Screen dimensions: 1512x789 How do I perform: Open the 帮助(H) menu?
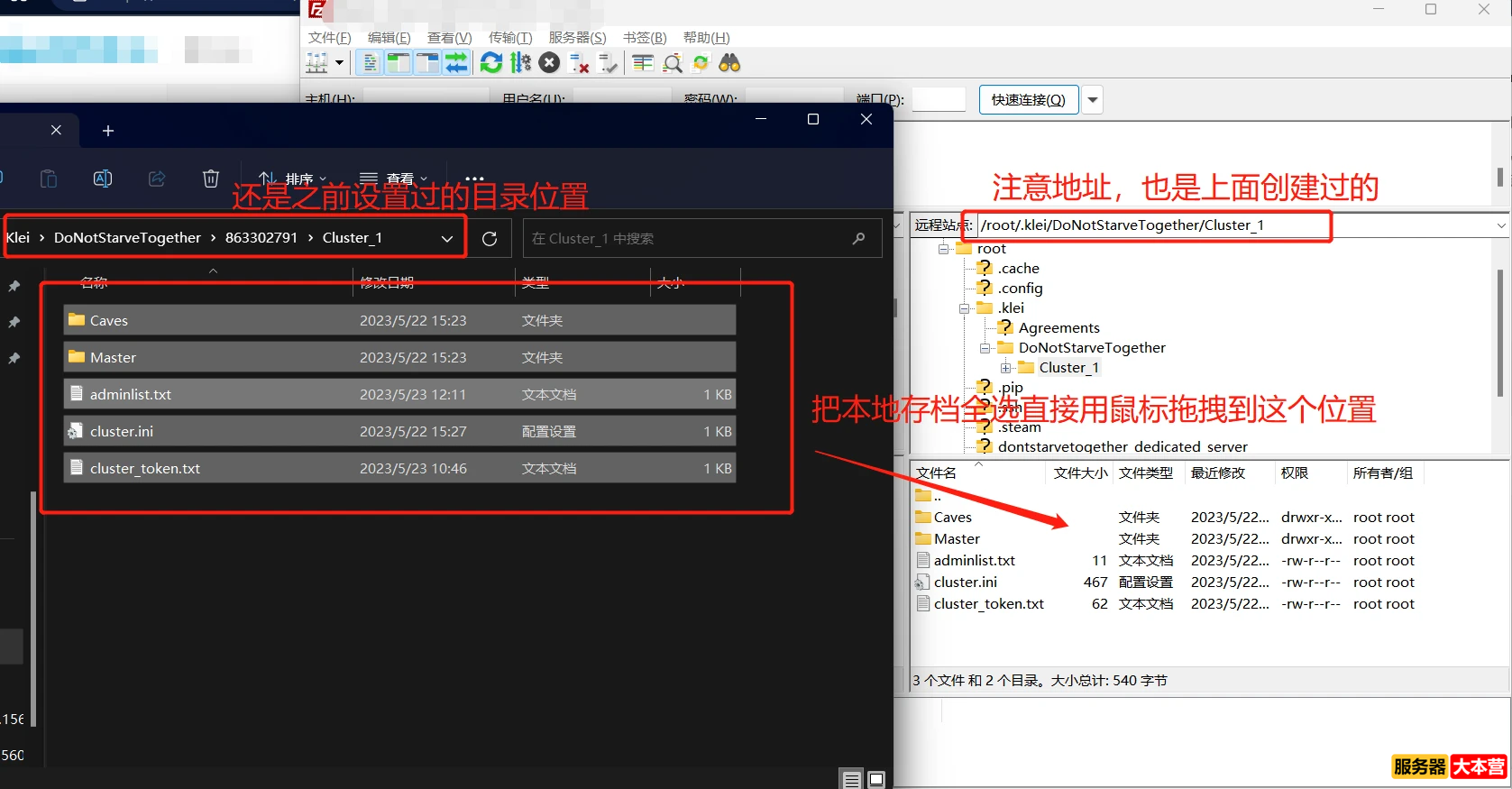(706, 37)
